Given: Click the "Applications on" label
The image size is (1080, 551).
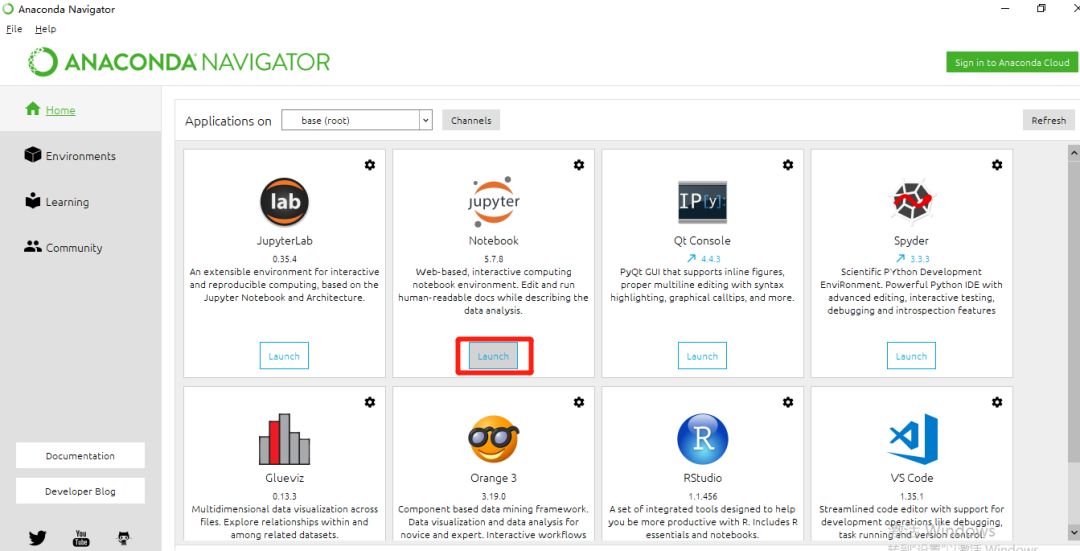Looking at the screenshot, I should (x=228, y=121).
